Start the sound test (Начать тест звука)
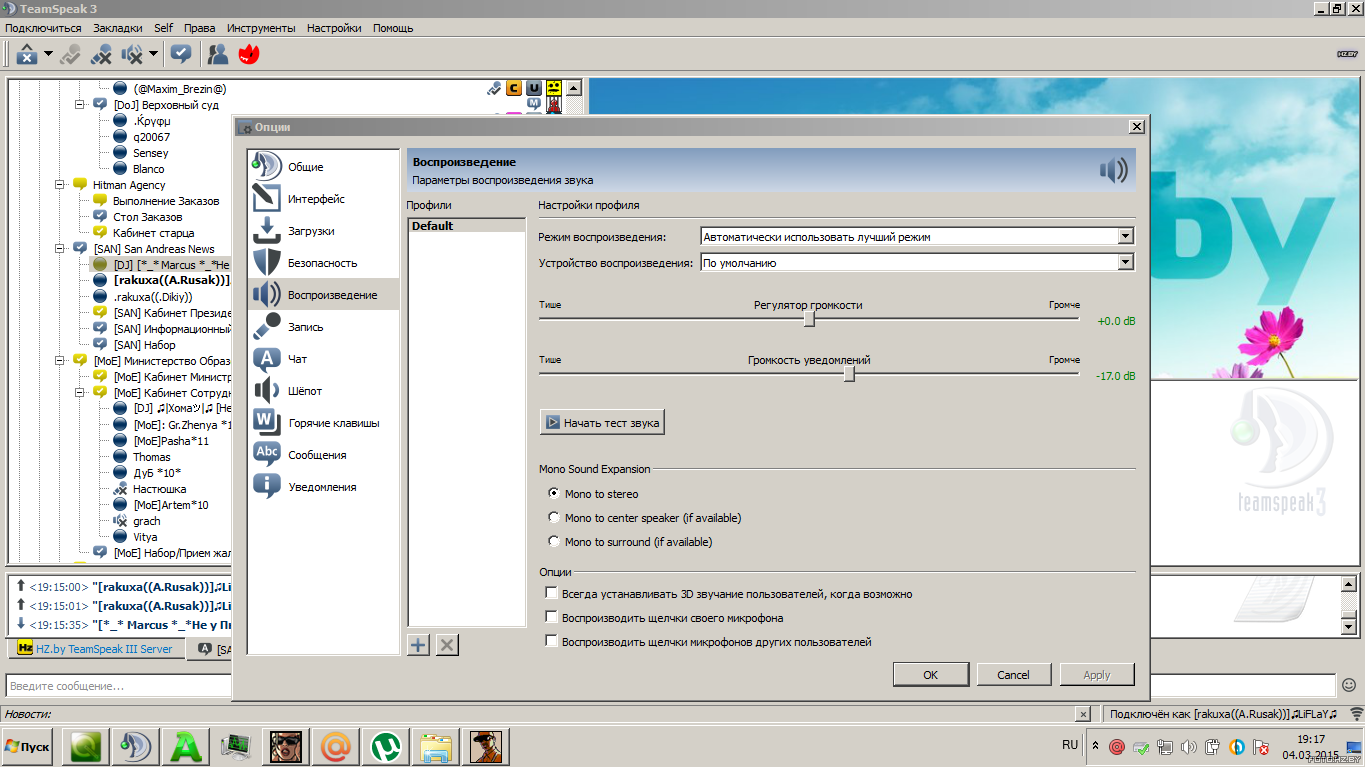The image size is (1365, 767). (x=602, y=423)
